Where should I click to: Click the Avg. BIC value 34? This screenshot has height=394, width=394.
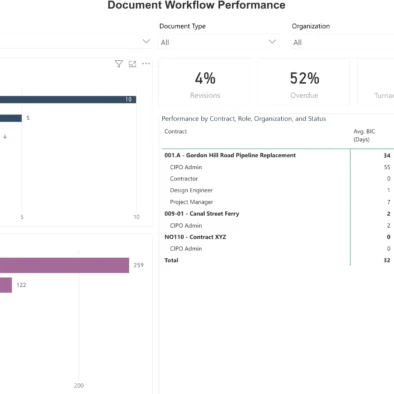[x=387, y=155]
